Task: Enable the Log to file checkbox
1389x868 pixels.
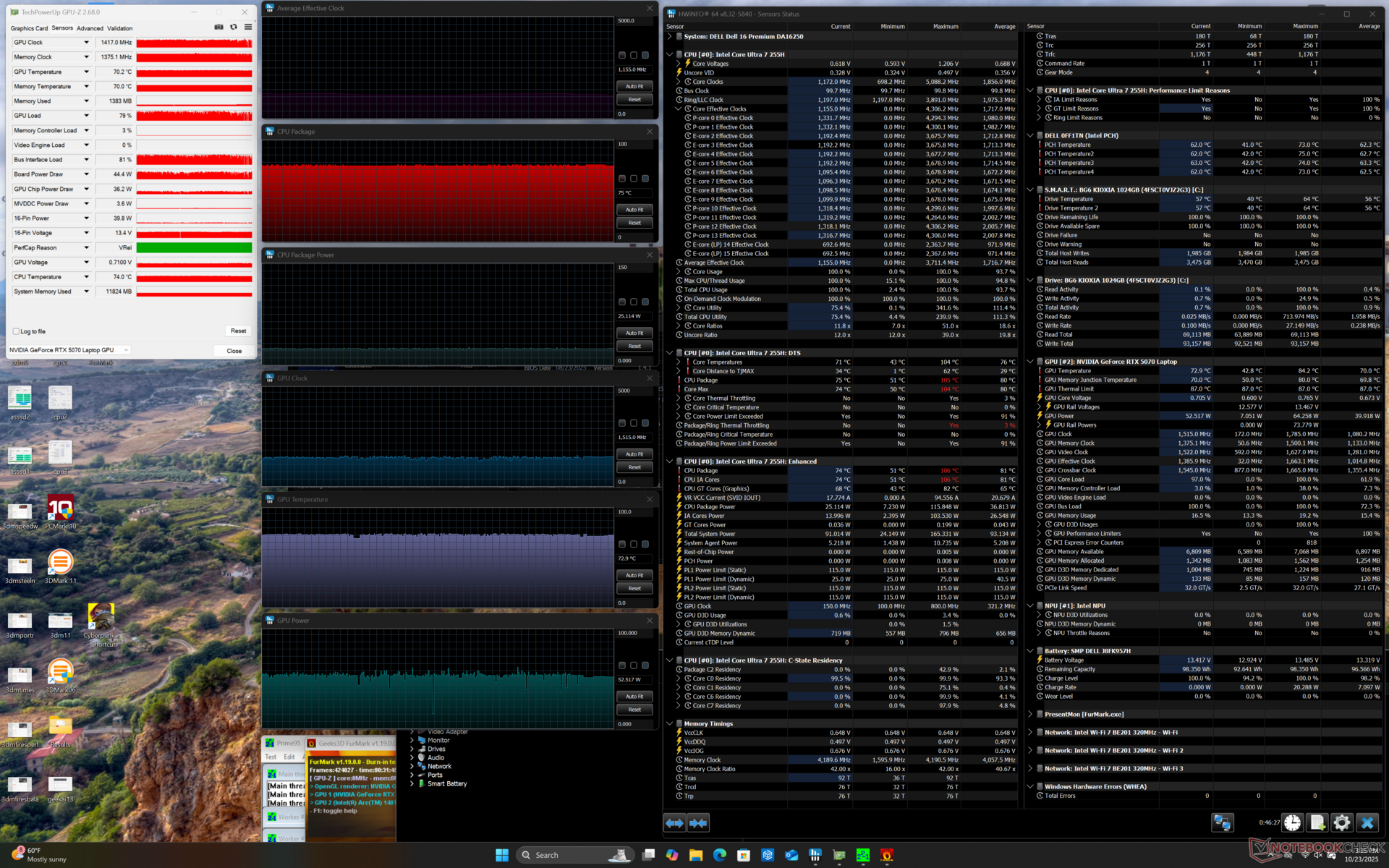Action: pyautogui.click(x=16, y=331)
